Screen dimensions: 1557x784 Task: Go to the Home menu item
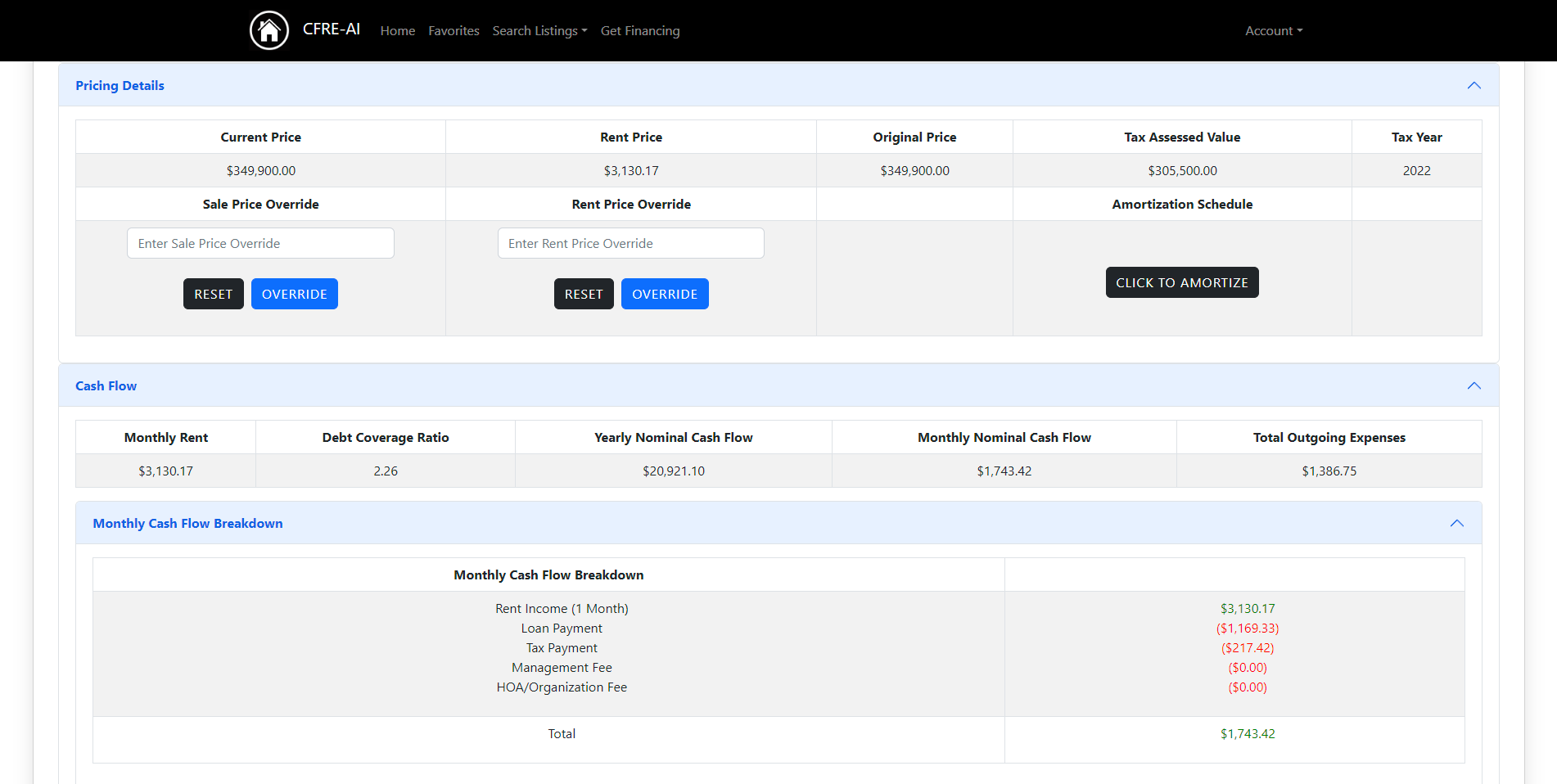click(398, 31)
